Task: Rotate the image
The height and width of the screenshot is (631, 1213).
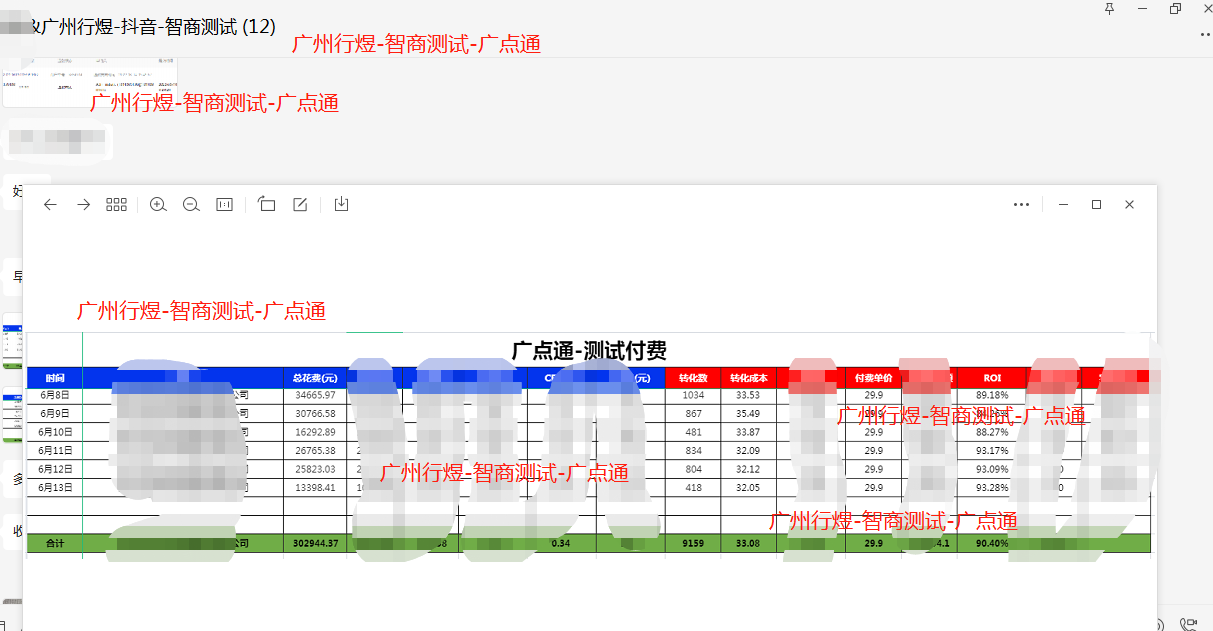Action: click(266, 204)
